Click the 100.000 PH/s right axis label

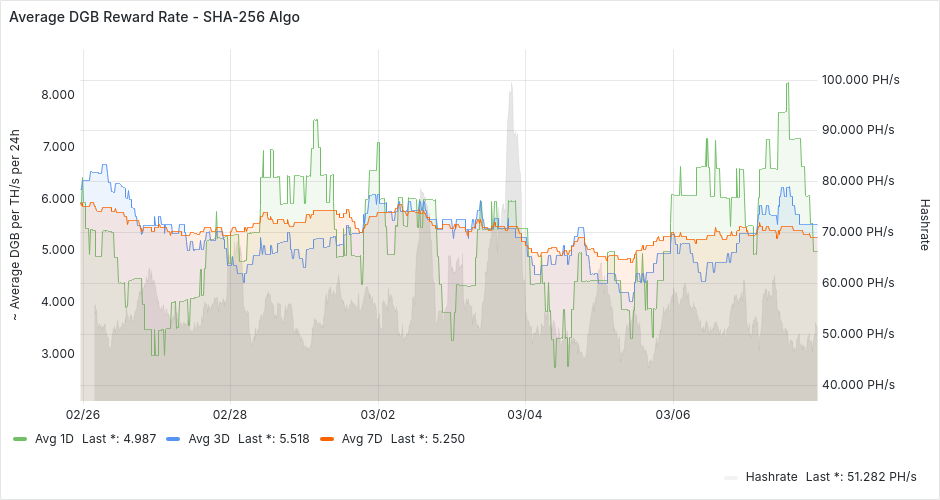[858, 79]
